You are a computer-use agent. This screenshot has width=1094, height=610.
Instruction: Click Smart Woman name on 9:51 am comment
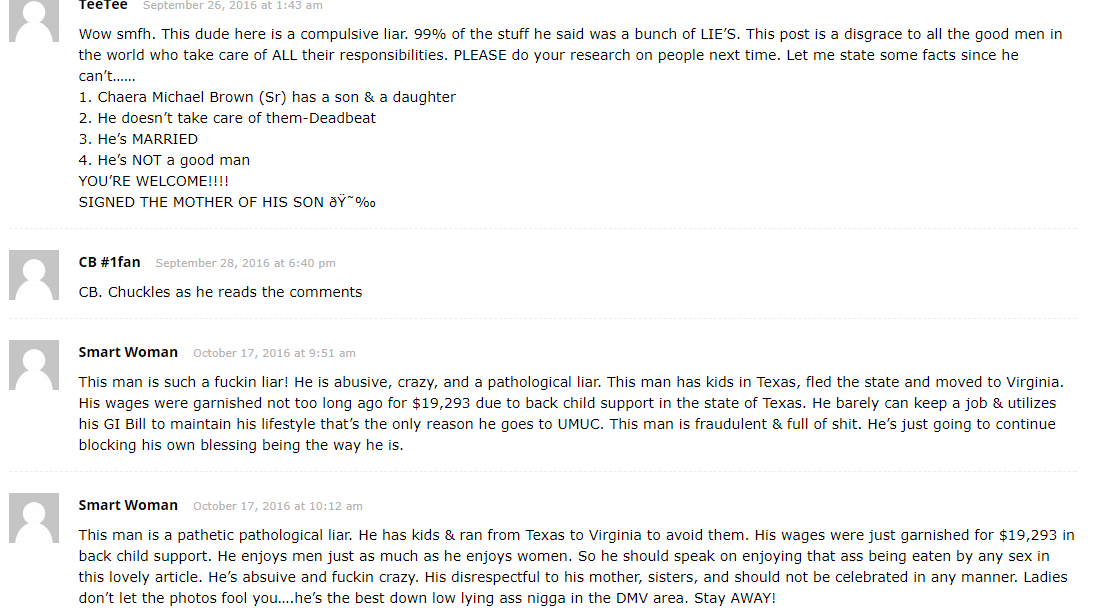pyautogui.click(x=128, y=352)
